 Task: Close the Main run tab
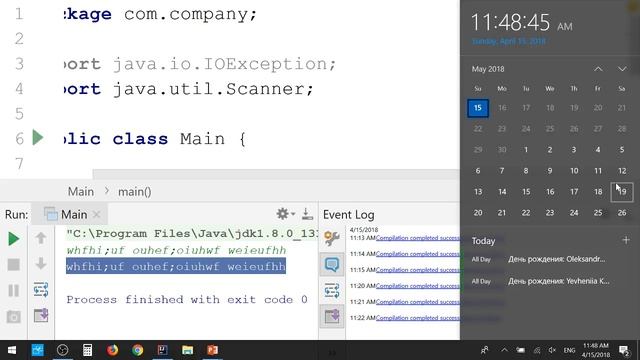coord(96,214)
